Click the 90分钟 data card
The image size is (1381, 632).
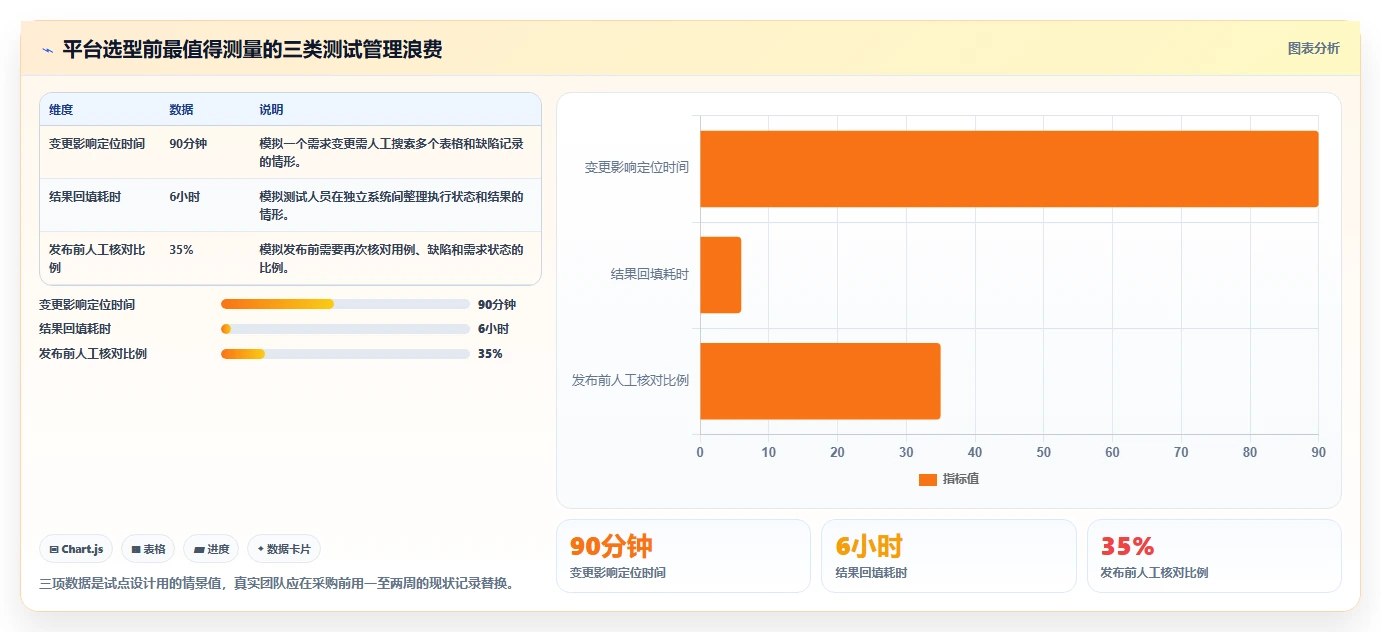pos(683,556)
